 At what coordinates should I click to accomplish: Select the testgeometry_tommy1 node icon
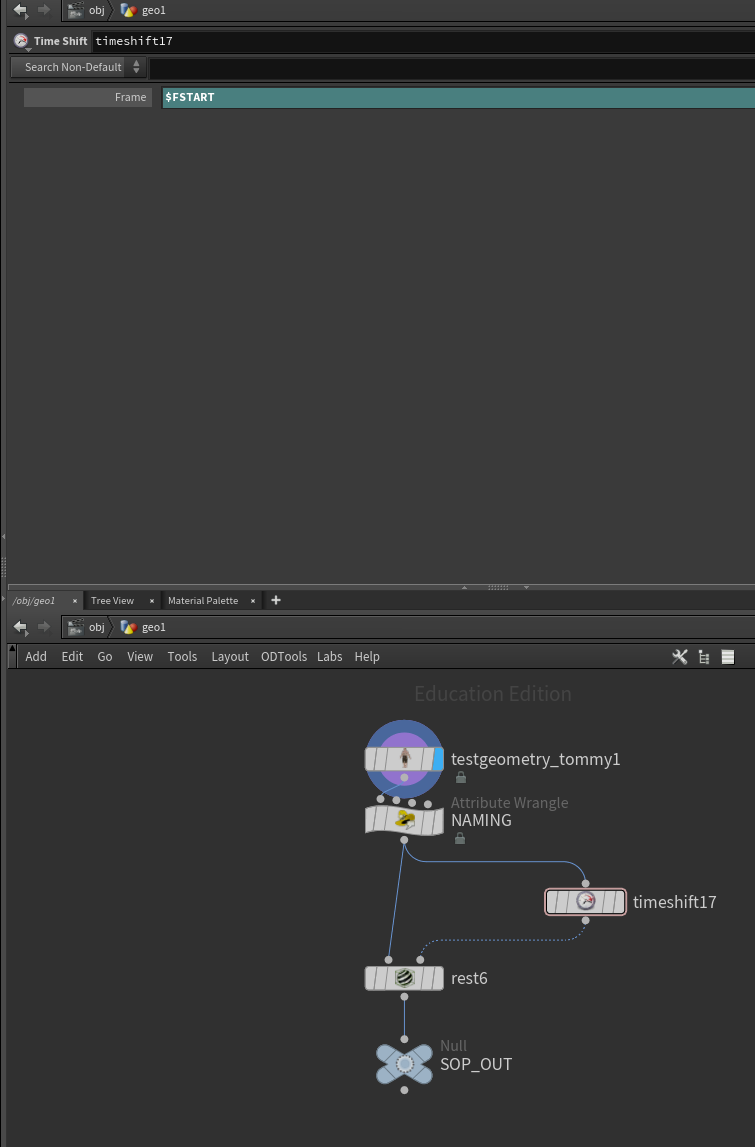click(405, 759)
